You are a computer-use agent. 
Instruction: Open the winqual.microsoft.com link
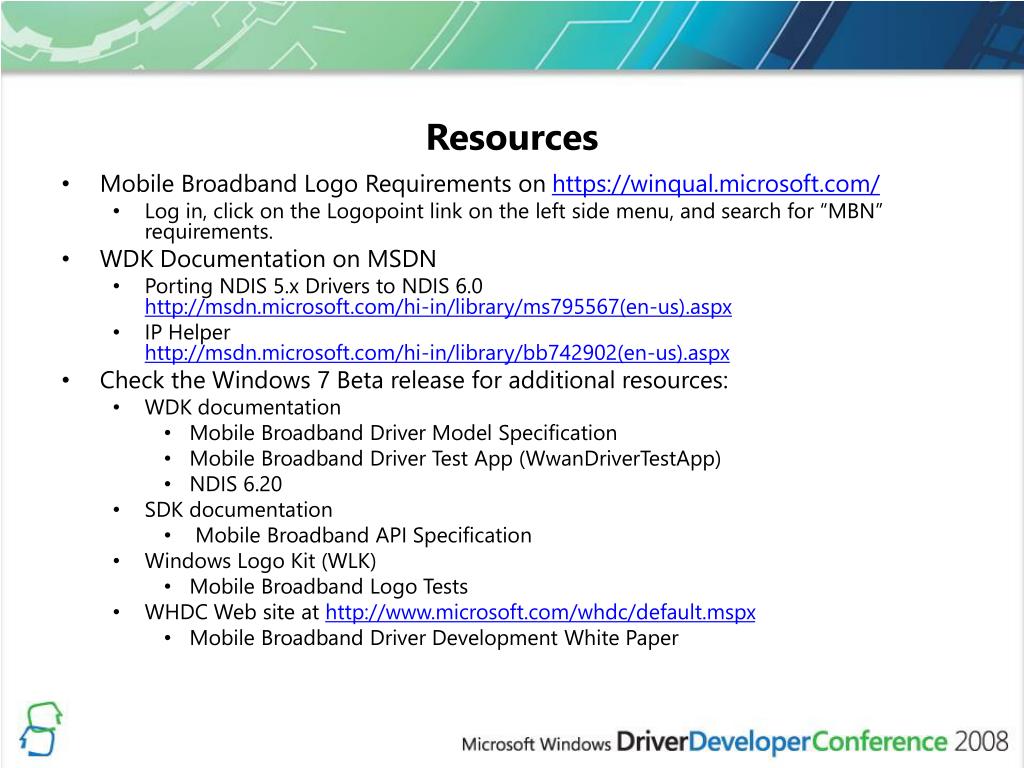point(716,184)
